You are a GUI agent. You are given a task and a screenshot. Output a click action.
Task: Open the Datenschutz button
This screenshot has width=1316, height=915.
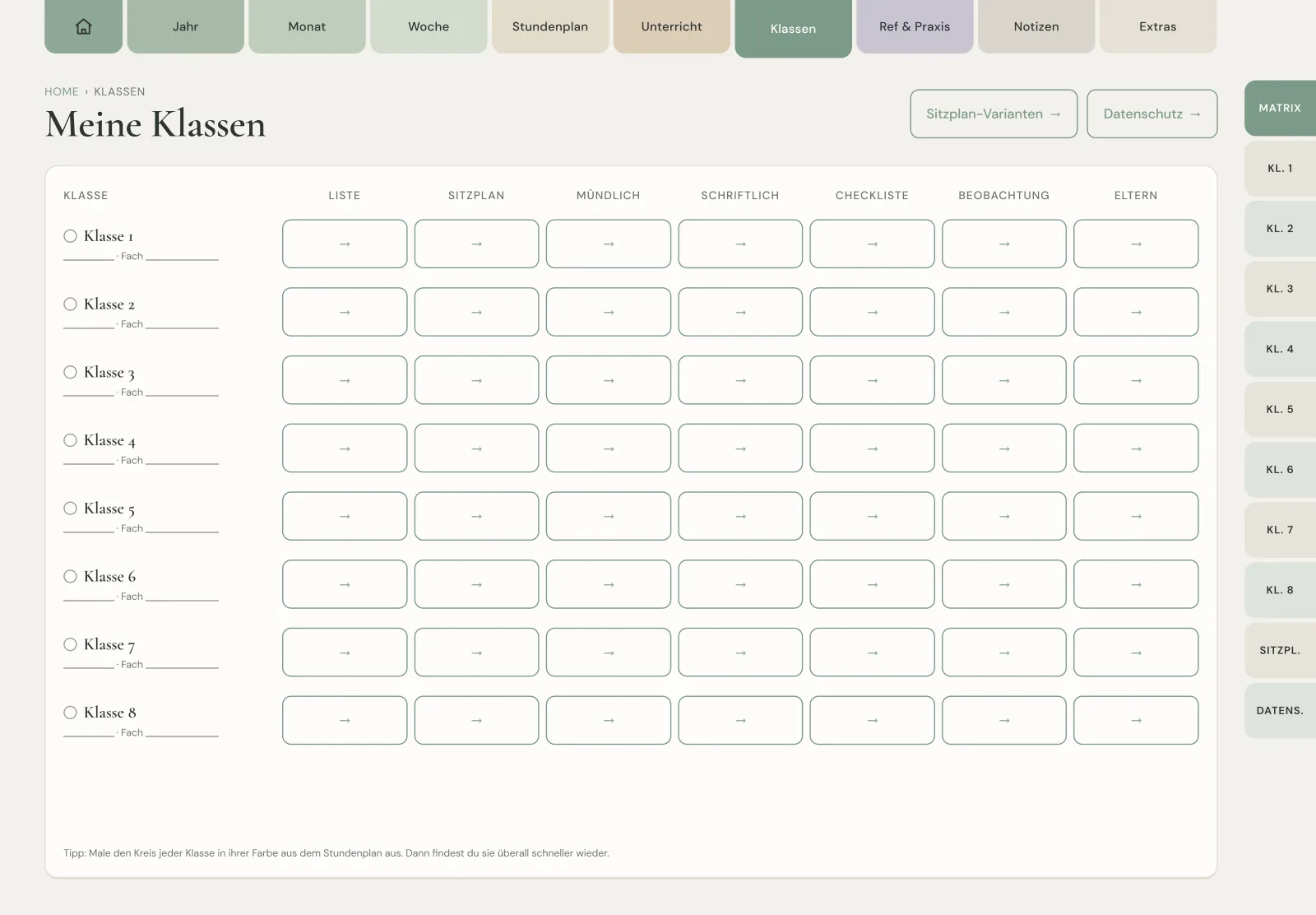point(1151,114)
